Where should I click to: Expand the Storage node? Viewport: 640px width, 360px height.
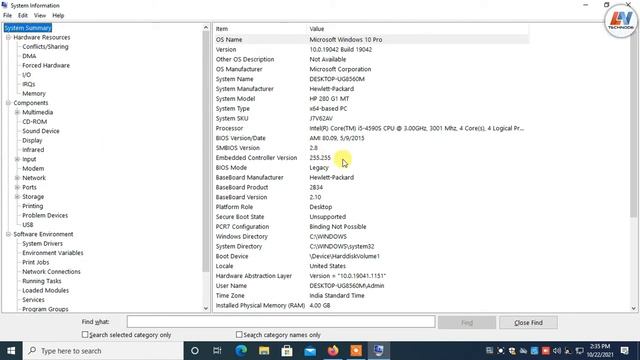coord(17,197)
